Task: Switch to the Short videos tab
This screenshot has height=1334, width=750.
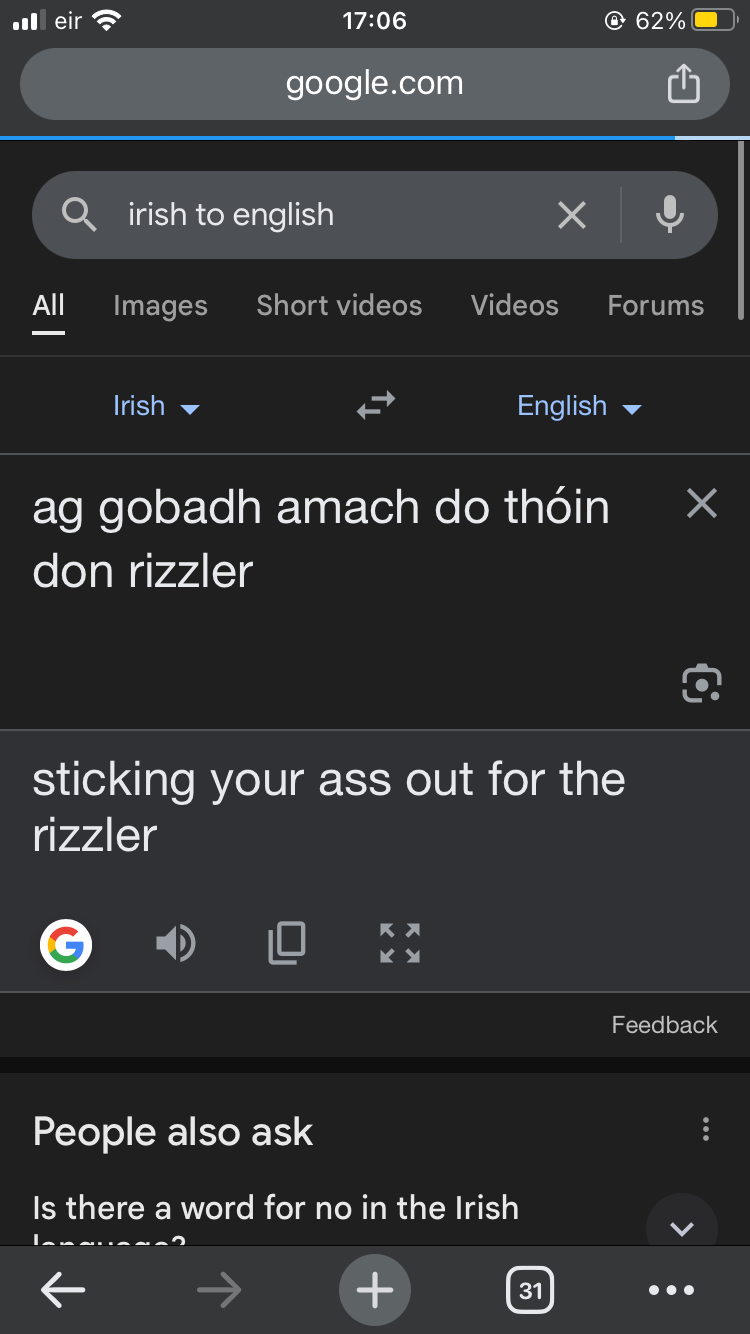Action: (339, 306)
